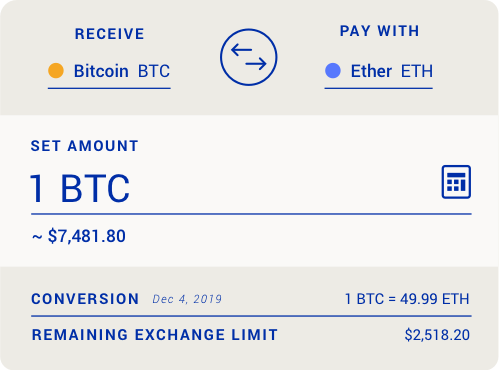
Task: Open the Ether ETH pay-with selector
Action: (379, 74)
